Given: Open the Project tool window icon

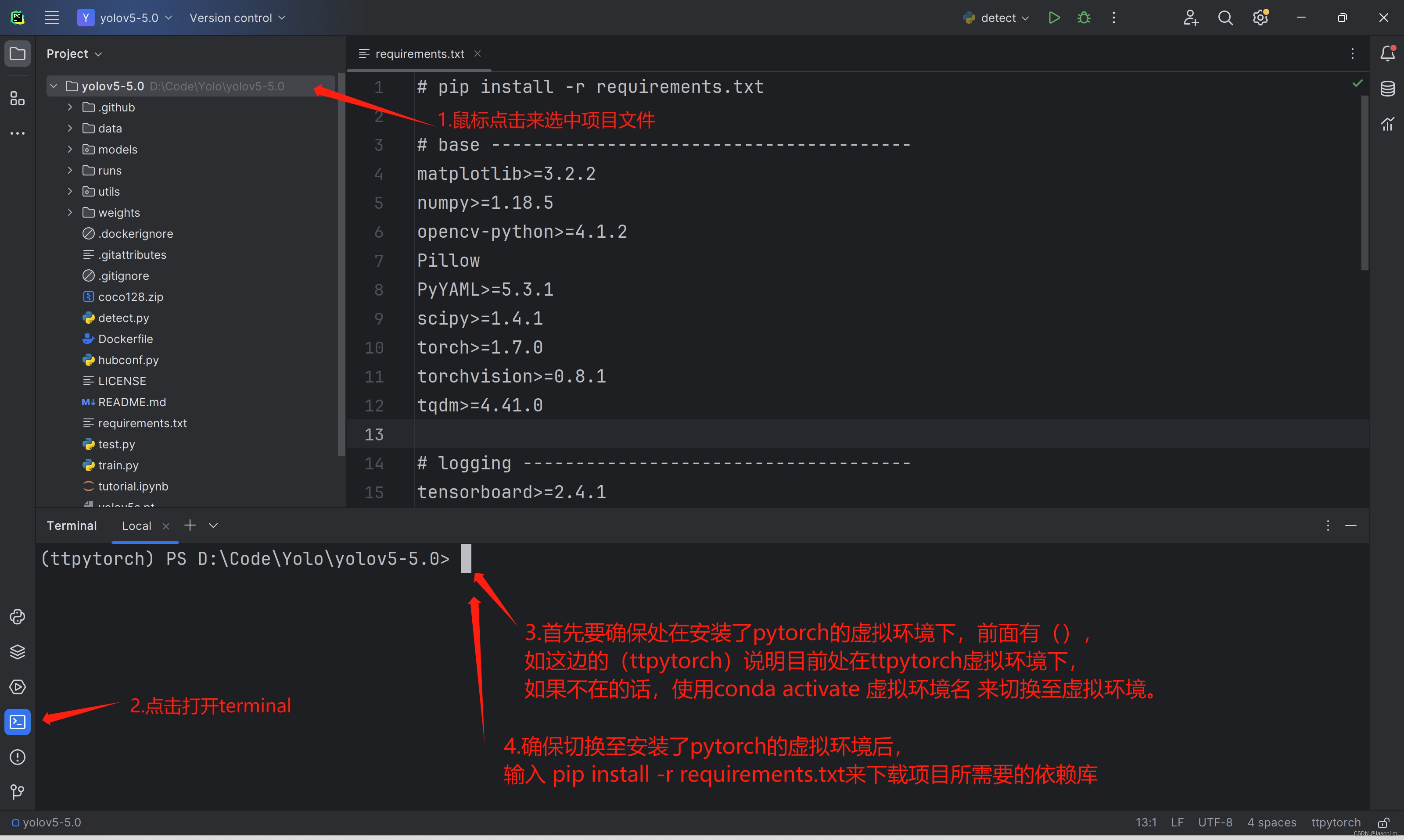Looking at the screenshot, I should pyautogui.click(x=18, y=54).
